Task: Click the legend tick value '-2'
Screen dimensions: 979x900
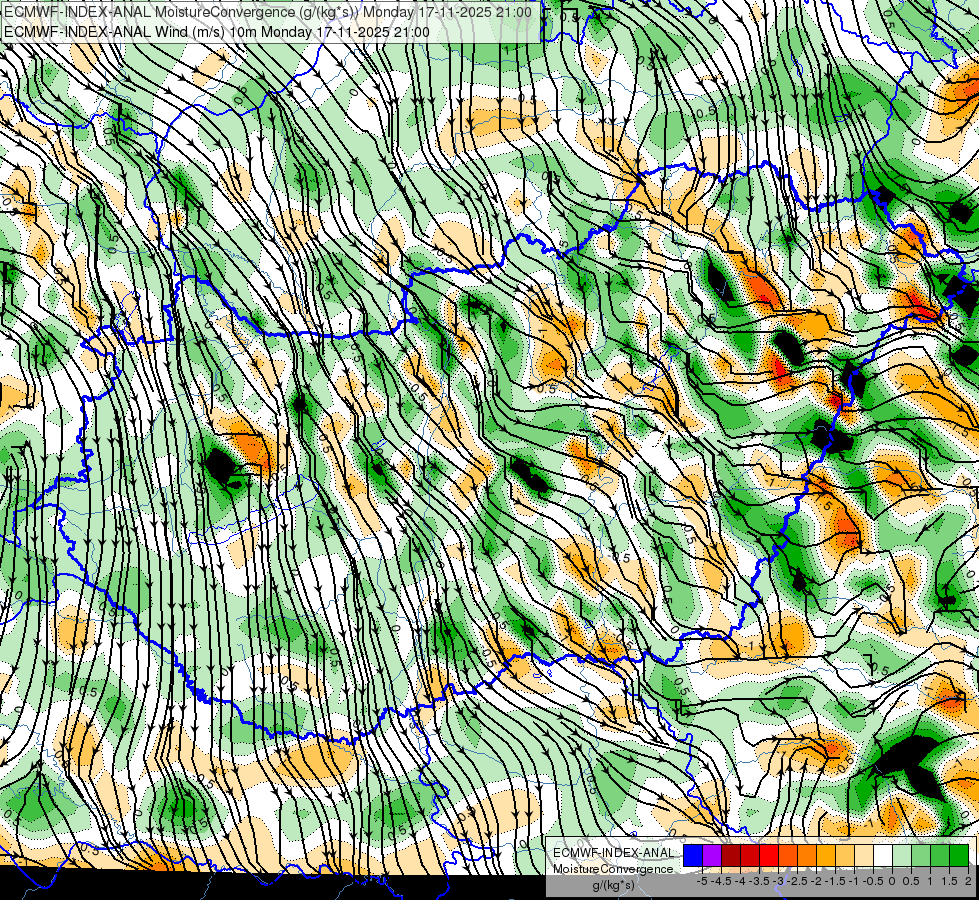Action: [x=816, y=881]
